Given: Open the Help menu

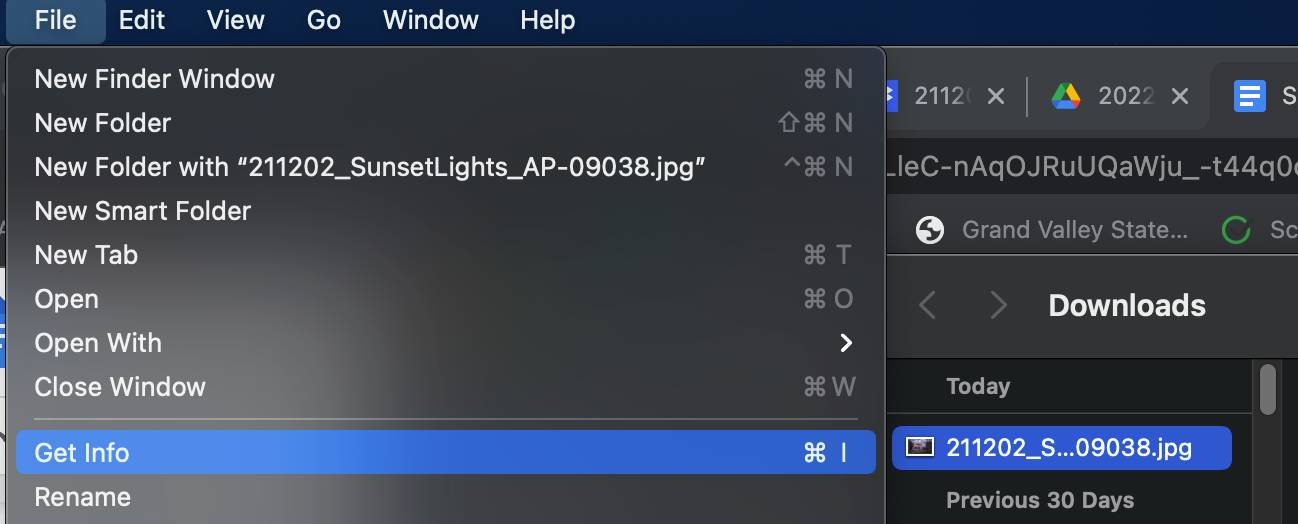Looking at the screenshot, I should pyautogui.click(x=547, y=19).
